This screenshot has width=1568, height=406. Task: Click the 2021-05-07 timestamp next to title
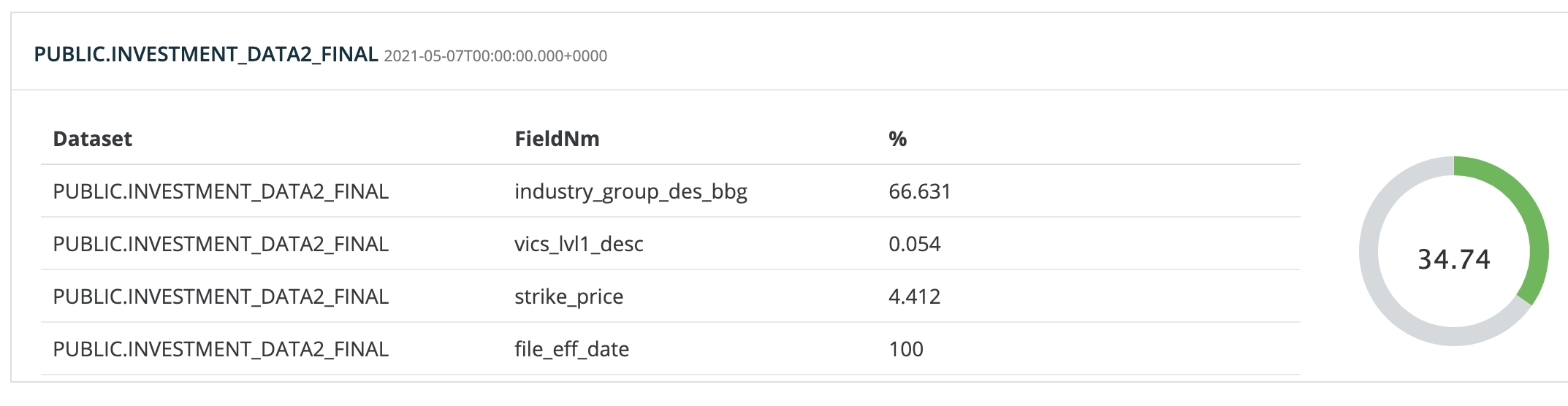click(x=495, y=56)
